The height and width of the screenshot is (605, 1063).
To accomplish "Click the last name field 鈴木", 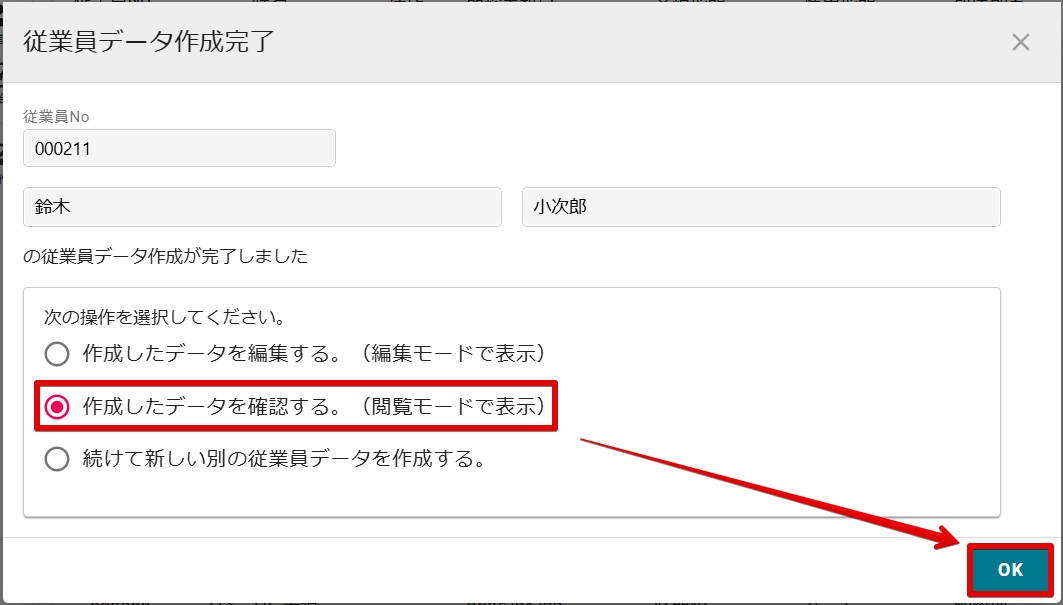I will coord(262,207).
